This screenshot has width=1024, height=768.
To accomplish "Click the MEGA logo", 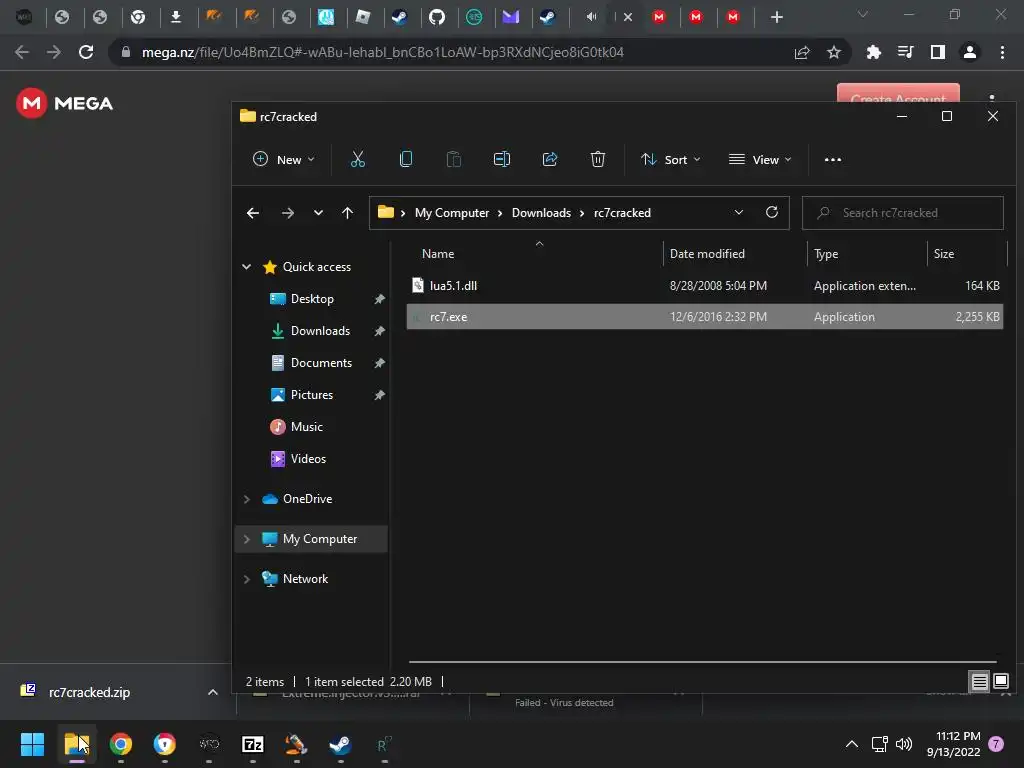I will click(64, 103).
